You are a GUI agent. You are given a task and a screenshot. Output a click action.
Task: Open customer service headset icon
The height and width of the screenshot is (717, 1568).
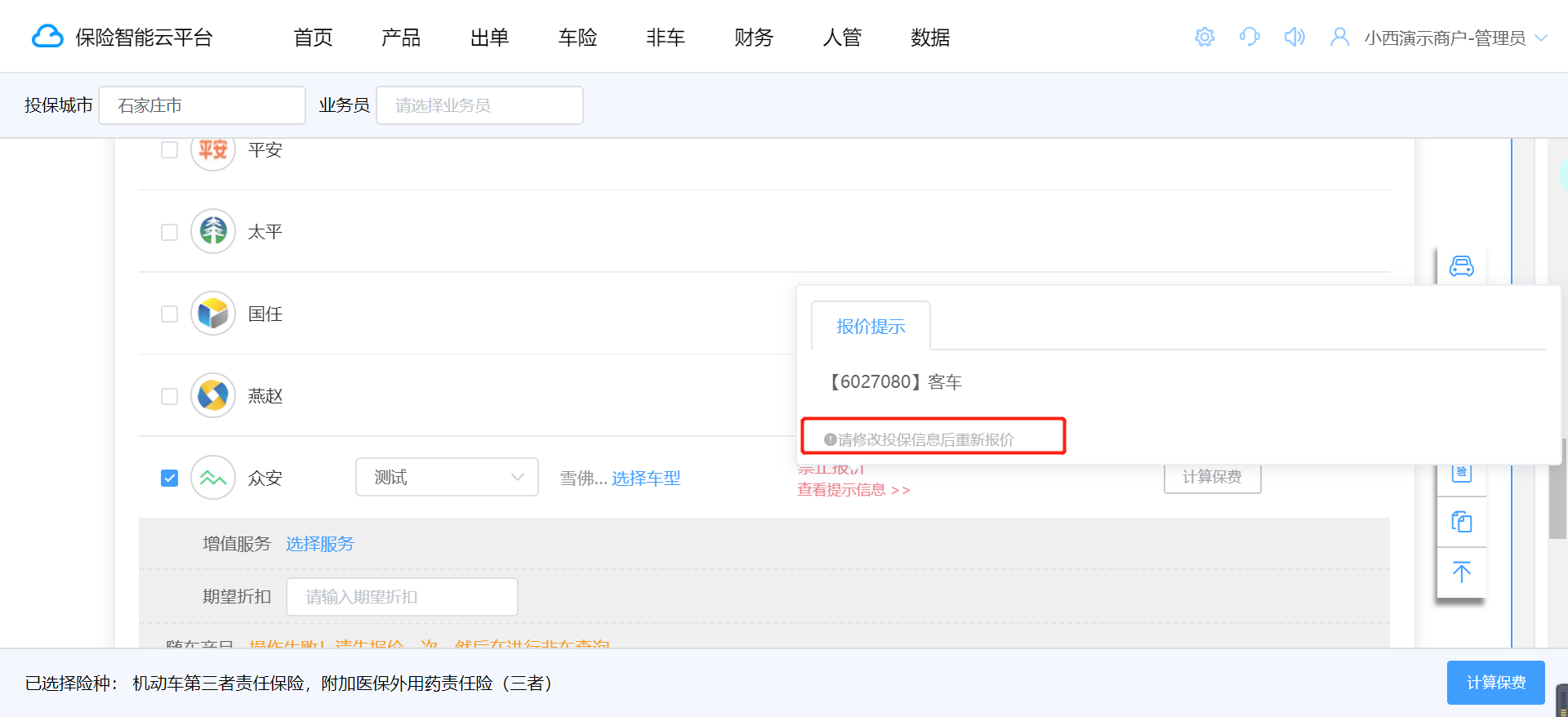(x=1249, y=37)
